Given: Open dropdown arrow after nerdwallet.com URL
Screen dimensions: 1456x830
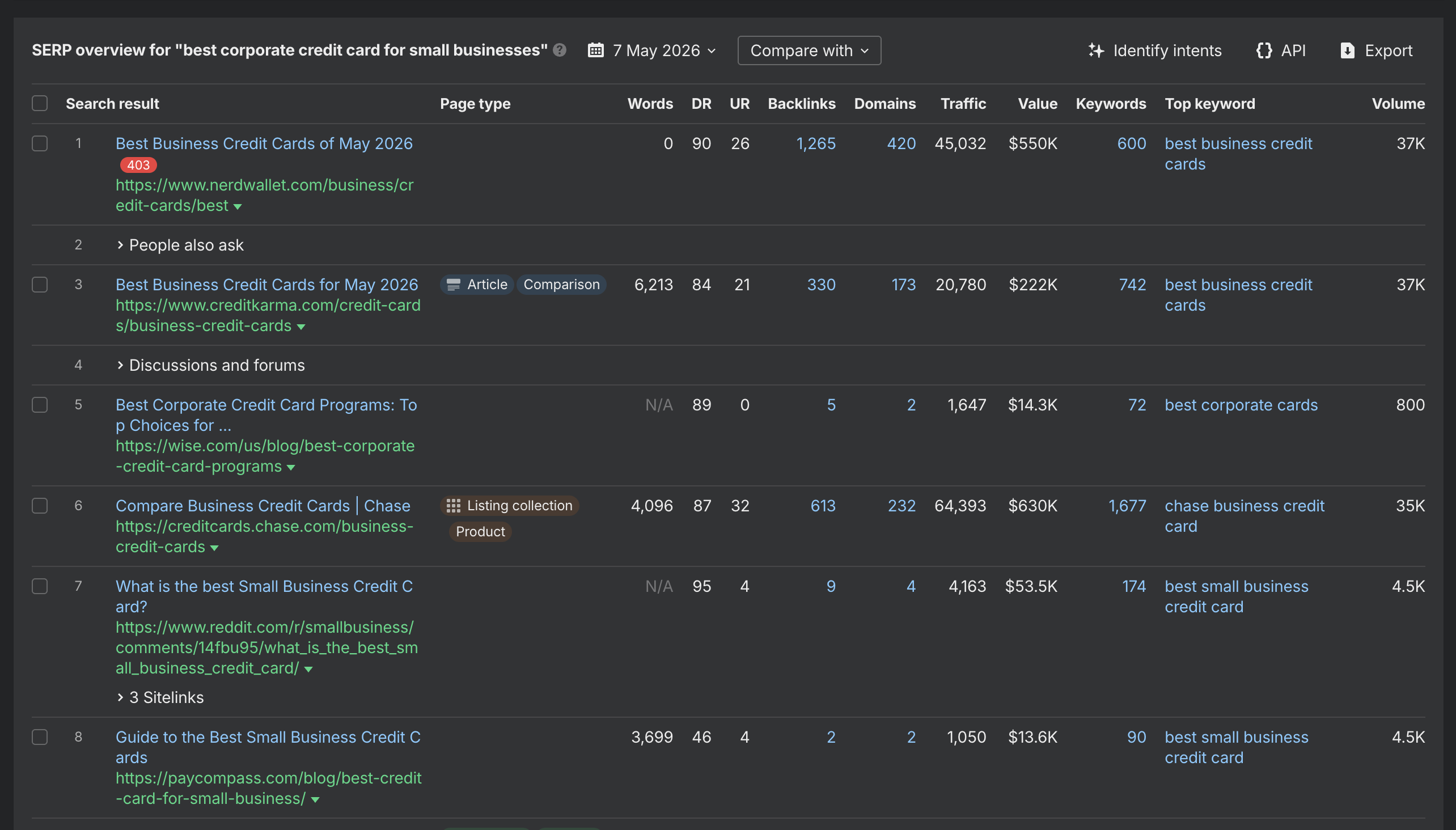Looking at the screenshot, I should (238, 206).
